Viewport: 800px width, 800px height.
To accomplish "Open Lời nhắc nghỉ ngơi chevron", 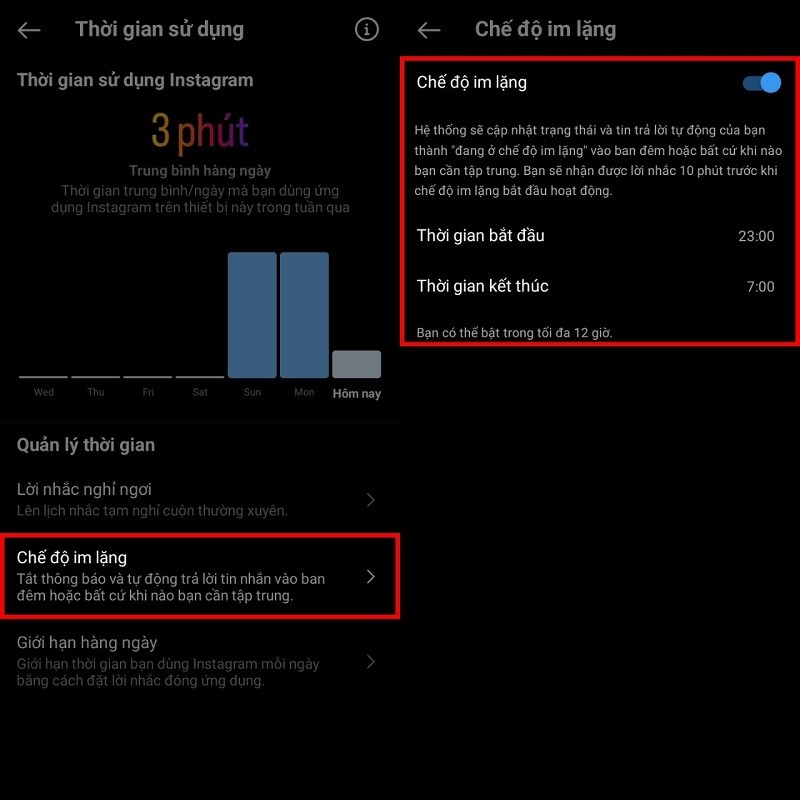I will [x=371, y=500].
